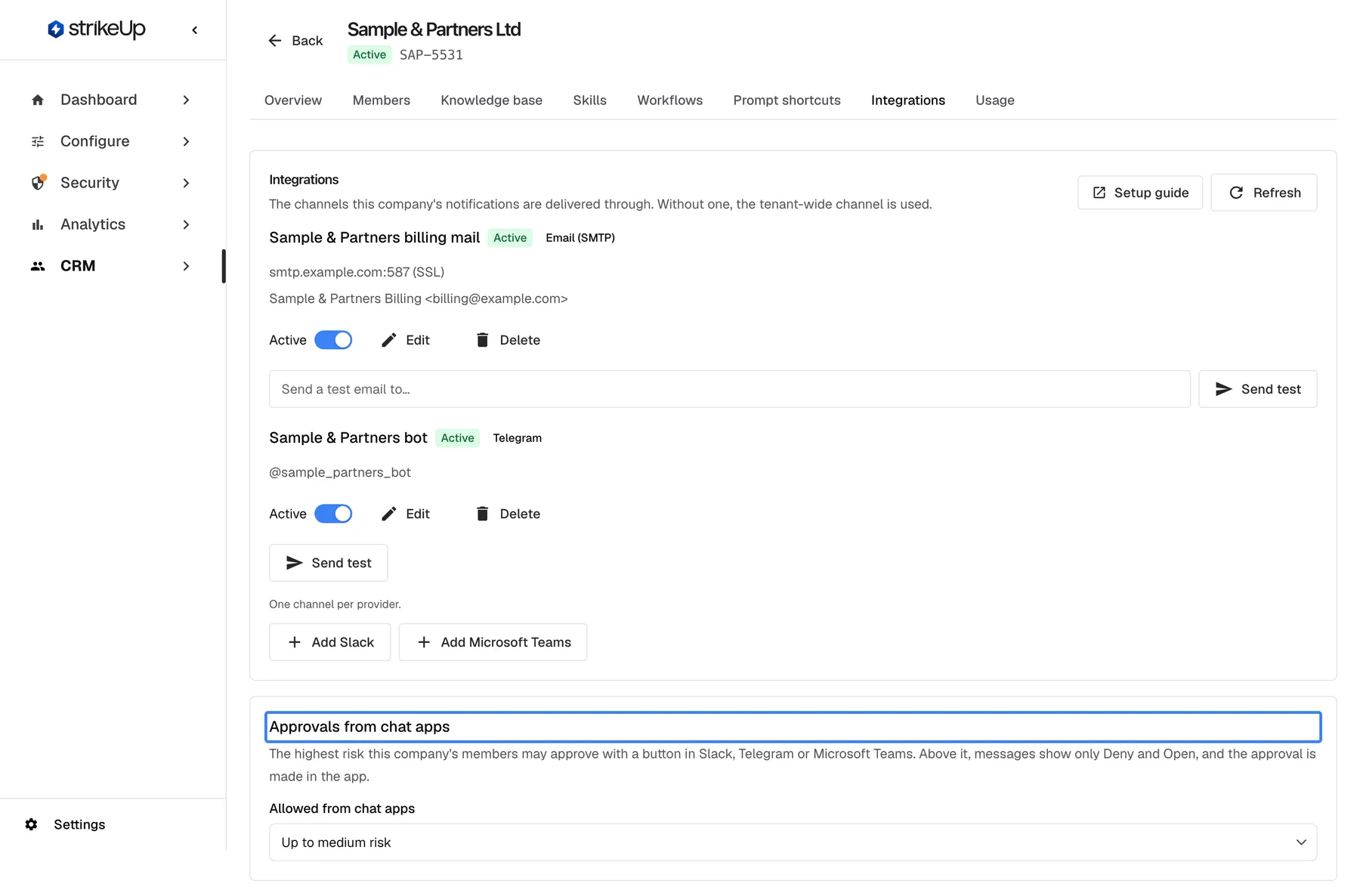Click the Telegram bot Delete trash icon
This screenshot has width=1360, height=896.
[483, 514]
